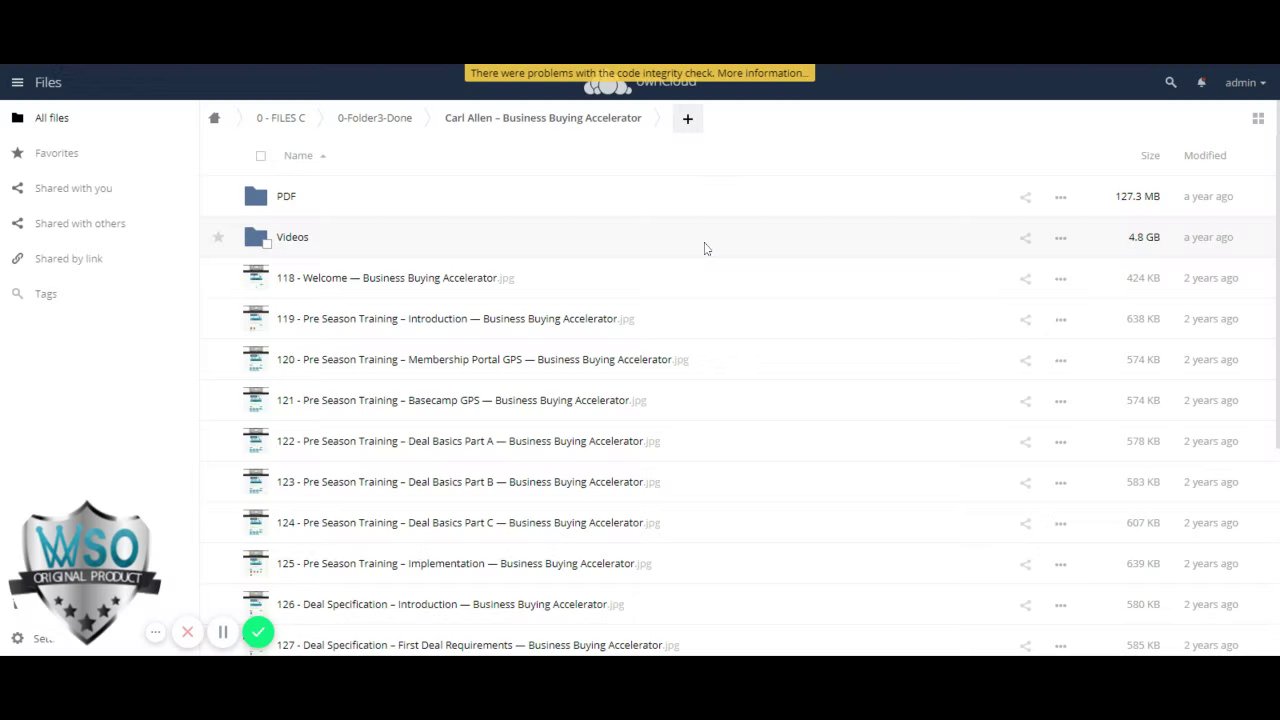Open more actions for file 120
The width and height of the screenshot is (1280, 720).
(1061, 360)
